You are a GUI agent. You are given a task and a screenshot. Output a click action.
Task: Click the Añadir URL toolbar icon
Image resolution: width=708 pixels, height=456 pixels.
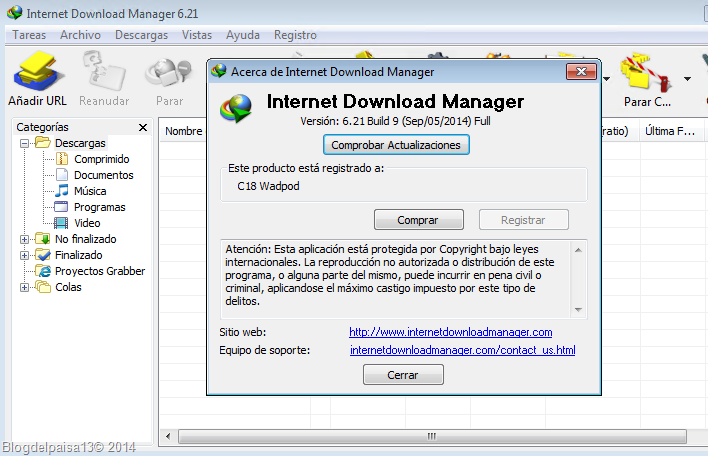pyautogui.click(x=37, y=71)
